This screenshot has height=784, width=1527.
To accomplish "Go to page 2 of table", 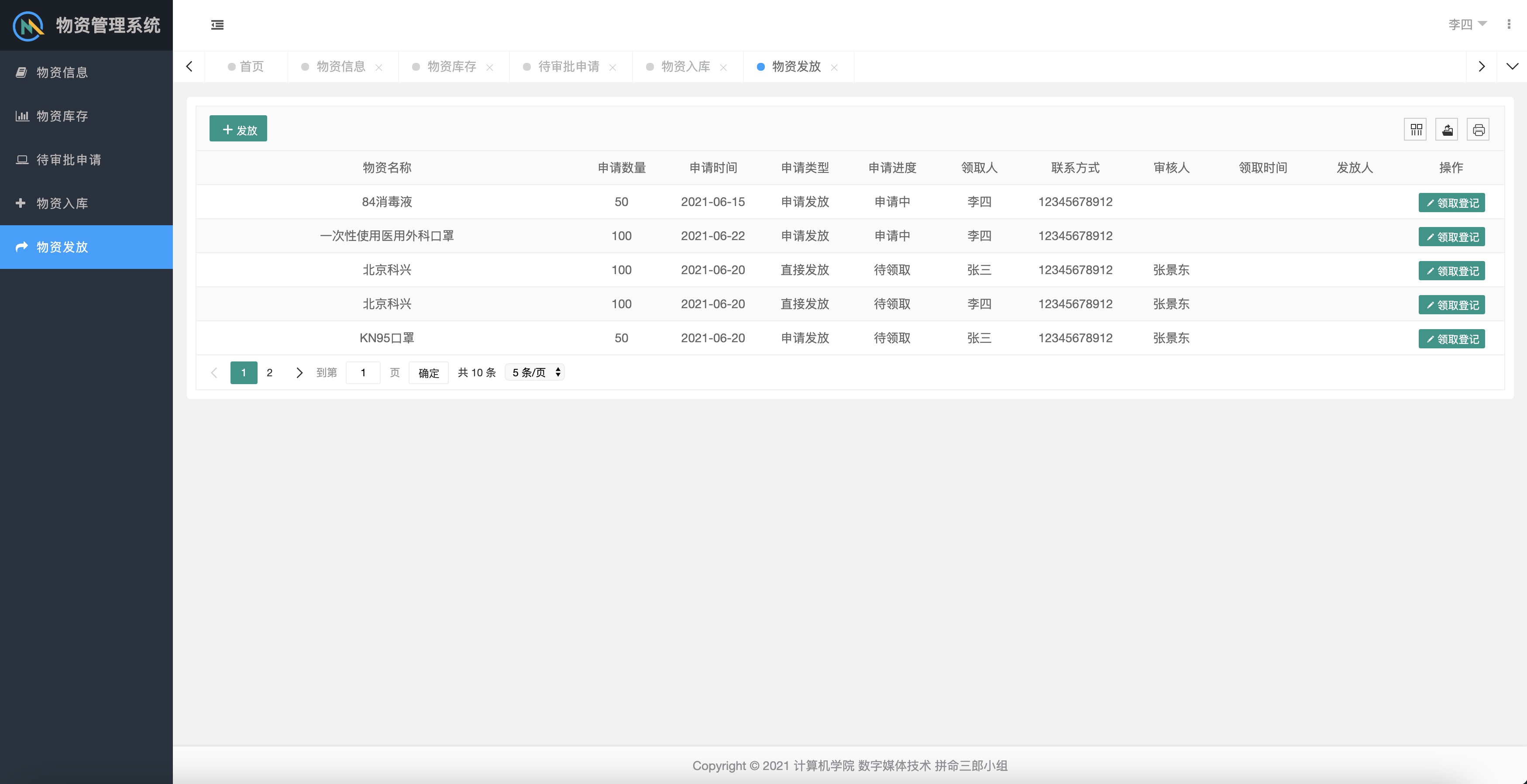I will [x=270, y=372].
